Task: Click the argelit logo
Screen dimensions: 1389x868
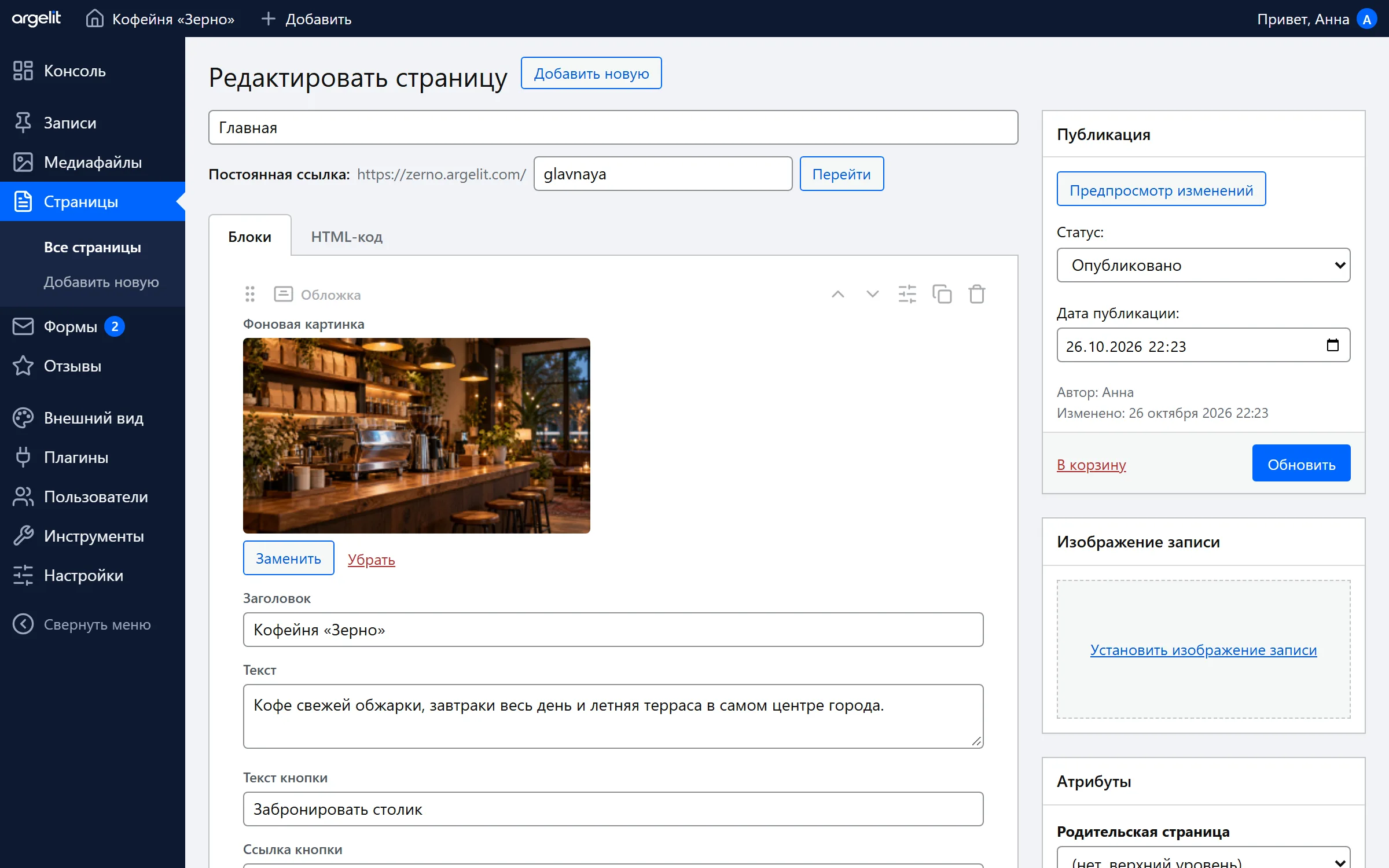Action: click(36, 19)
